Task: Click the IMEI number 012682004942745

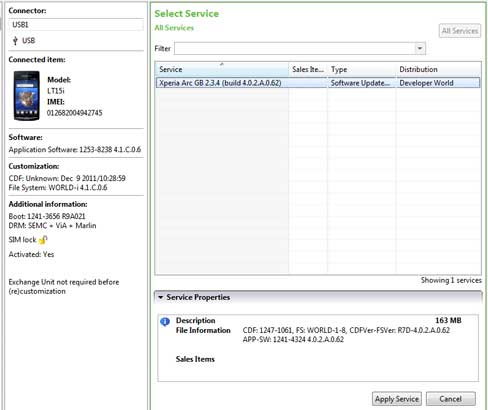Action: tap(74, 113)
